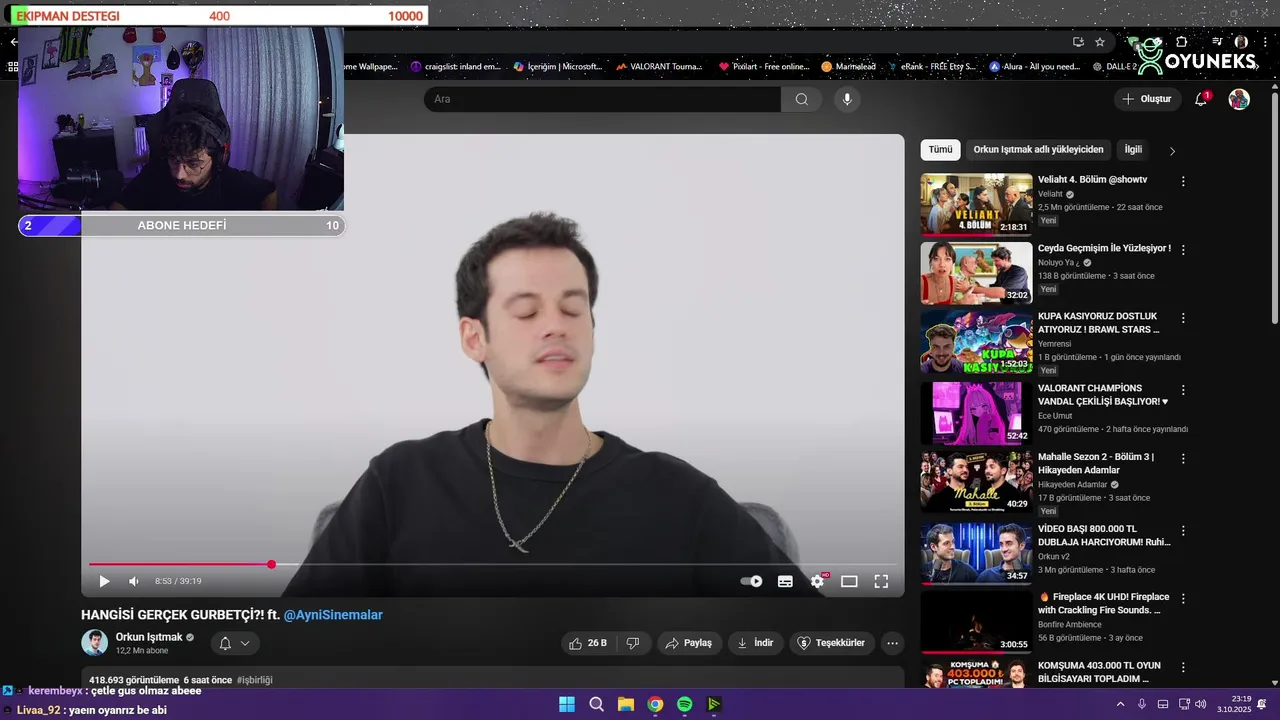Like the video with the 26 B thumbs up
This screenshot has height=720, width=1280.
[x=589, y=643]
